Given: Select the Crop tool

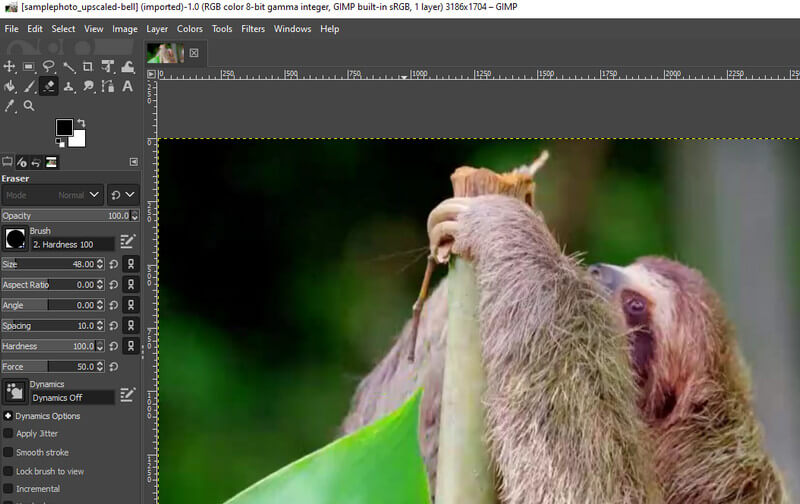Looking at the screenshot, I should (x=88, y=66).
